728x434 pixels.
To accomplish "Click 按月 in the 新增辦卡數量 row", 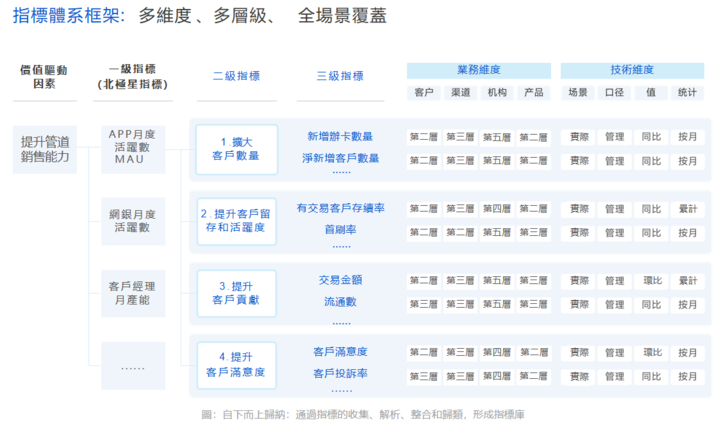I will tap(687, 137).
